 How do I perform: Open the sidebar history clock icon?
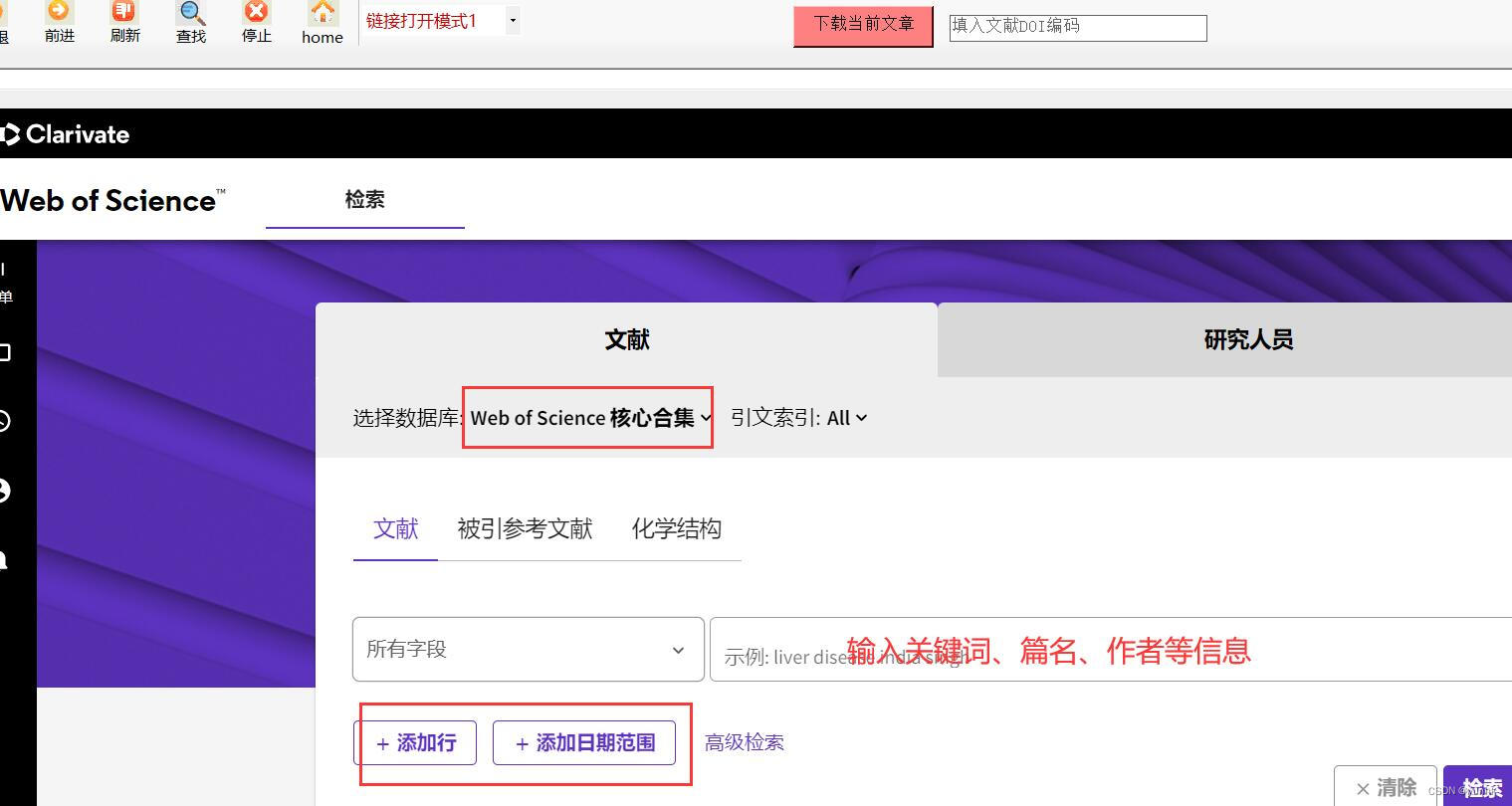[x=5, y=421]
